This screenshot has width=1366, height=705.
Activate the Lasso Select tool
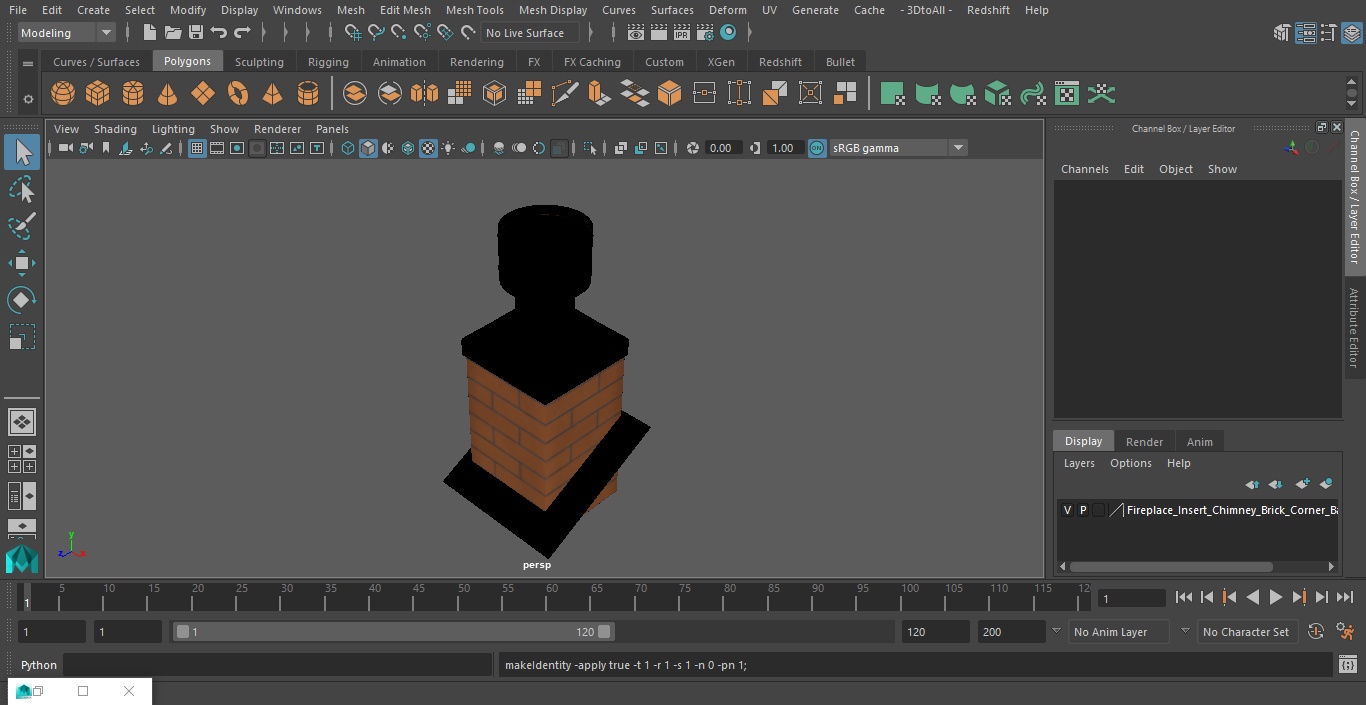(x=21, y=190)
